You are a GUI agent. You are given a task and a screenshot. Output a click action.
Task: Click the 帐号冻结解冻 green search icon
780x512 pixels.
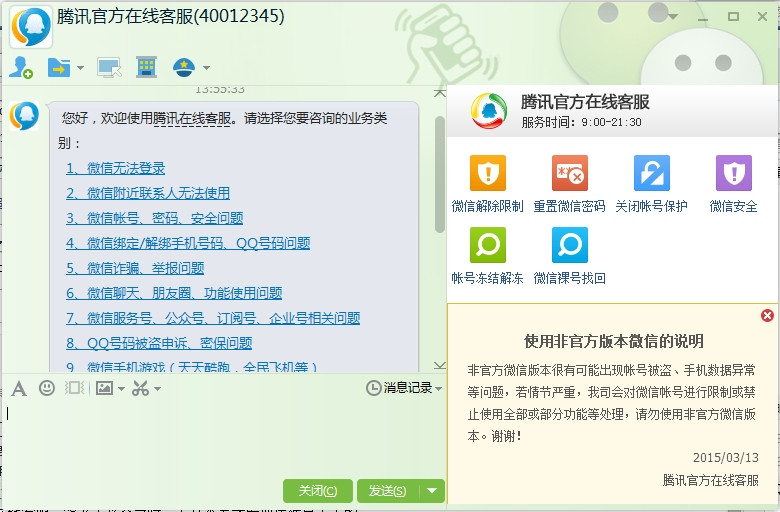(488, 245)
